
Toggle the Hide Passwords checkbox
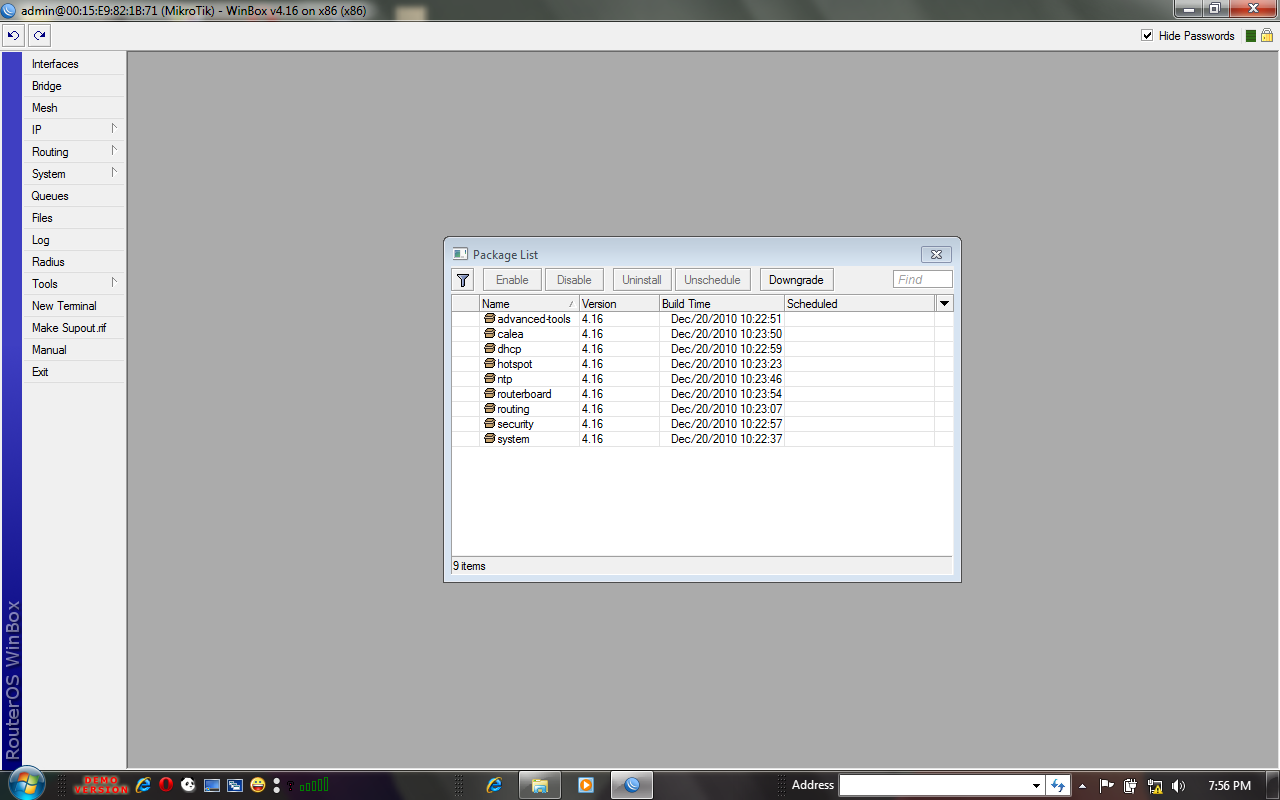pos(1147,36)
